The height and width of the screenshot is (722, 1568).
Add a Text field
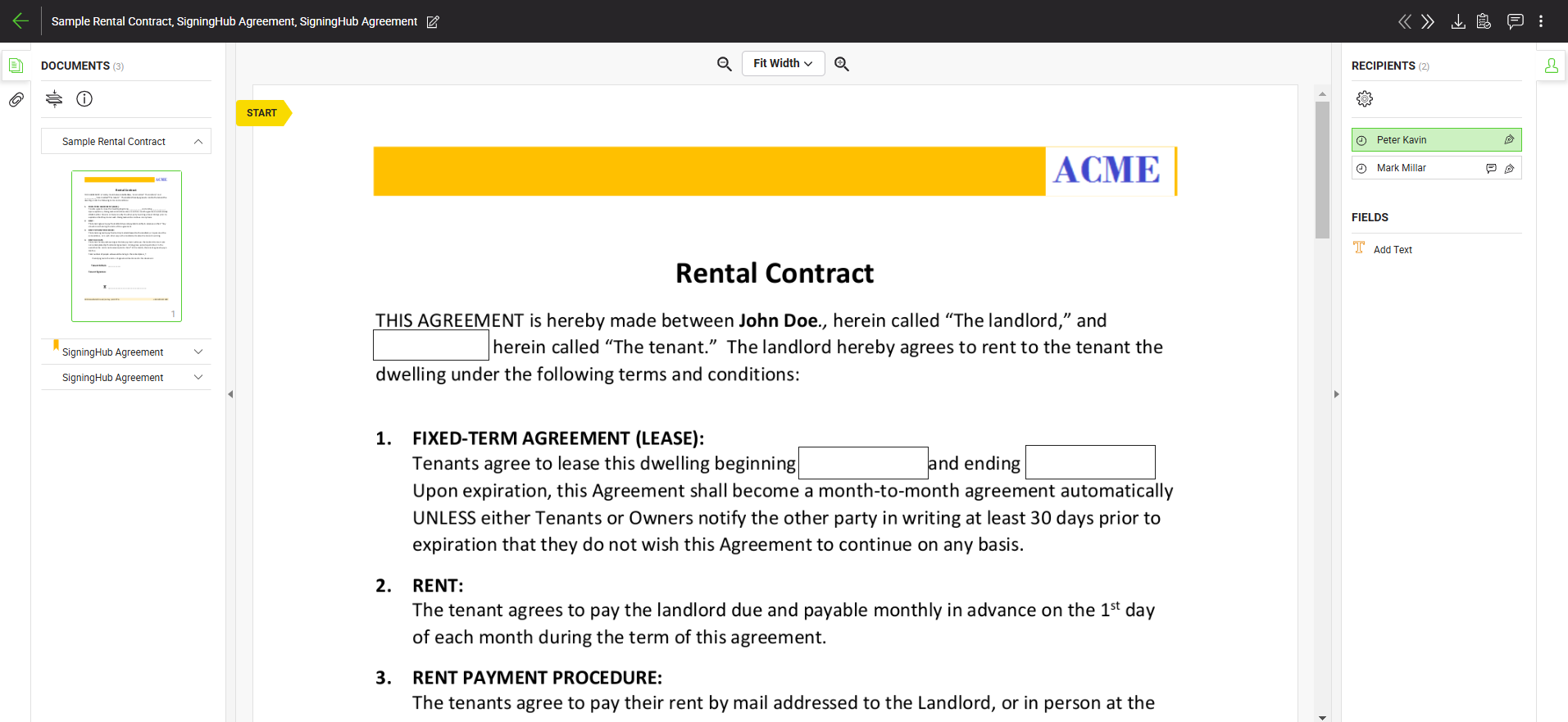tap(1392, 249)
